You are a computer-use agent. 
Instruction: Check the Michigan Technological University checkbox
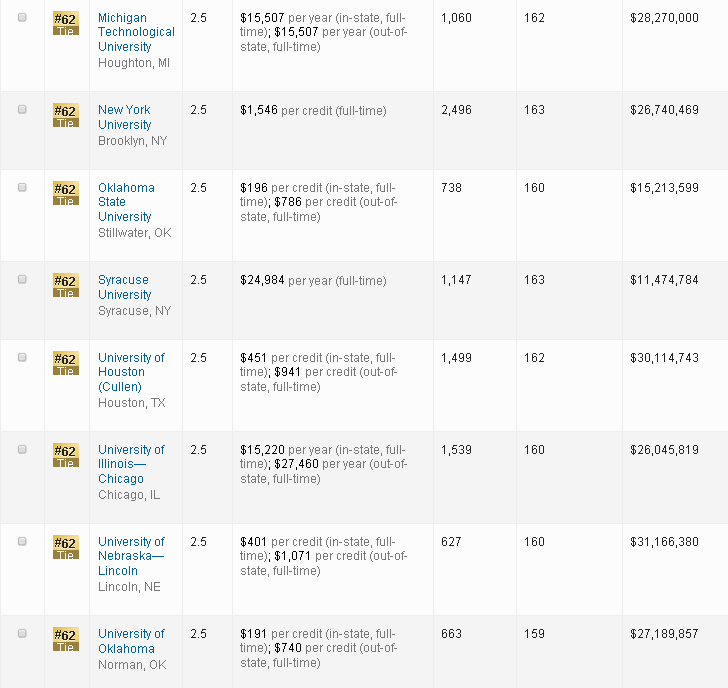pyautogui.click(x=22, y=18)
